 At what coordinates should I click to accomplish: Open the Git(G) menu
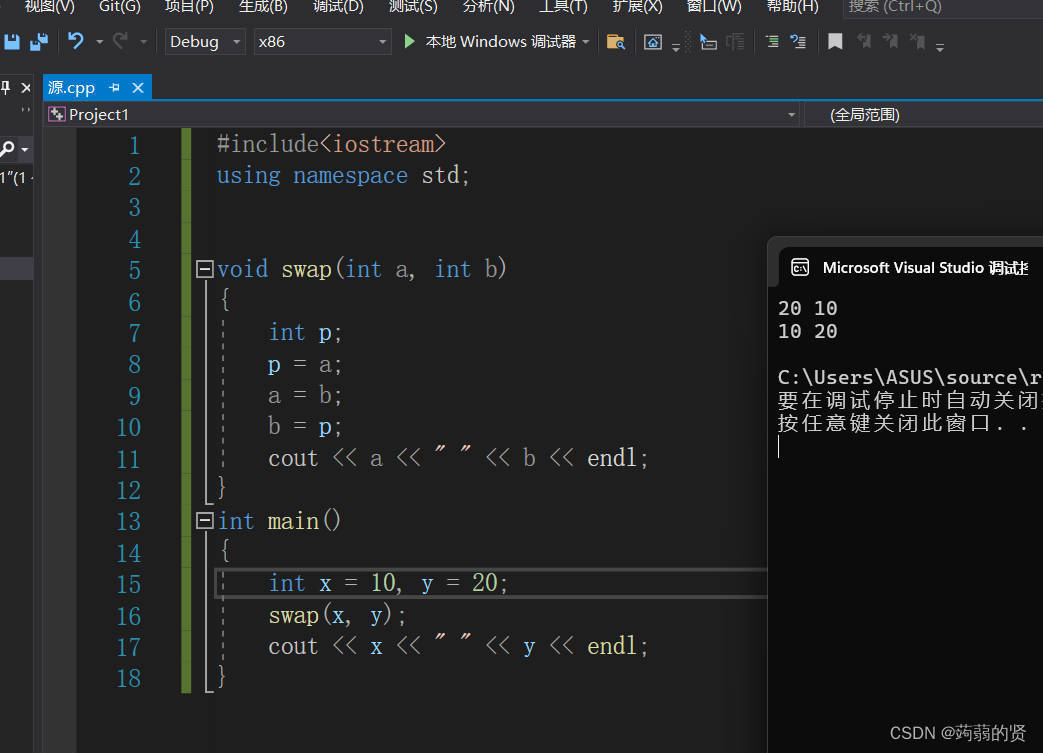click(120, 7)
